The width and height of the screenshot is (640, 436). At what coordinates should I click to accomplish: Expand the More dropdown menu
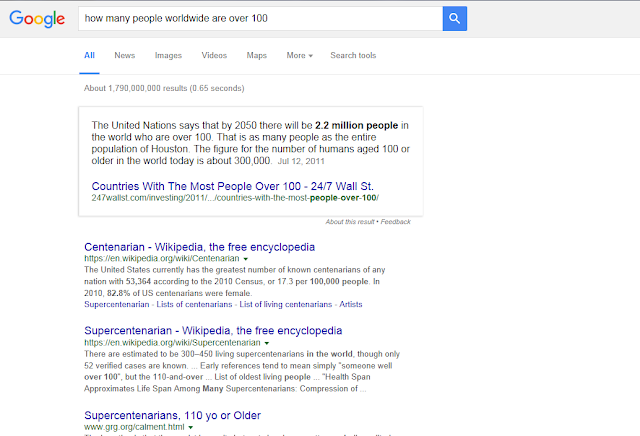[299, 55]
